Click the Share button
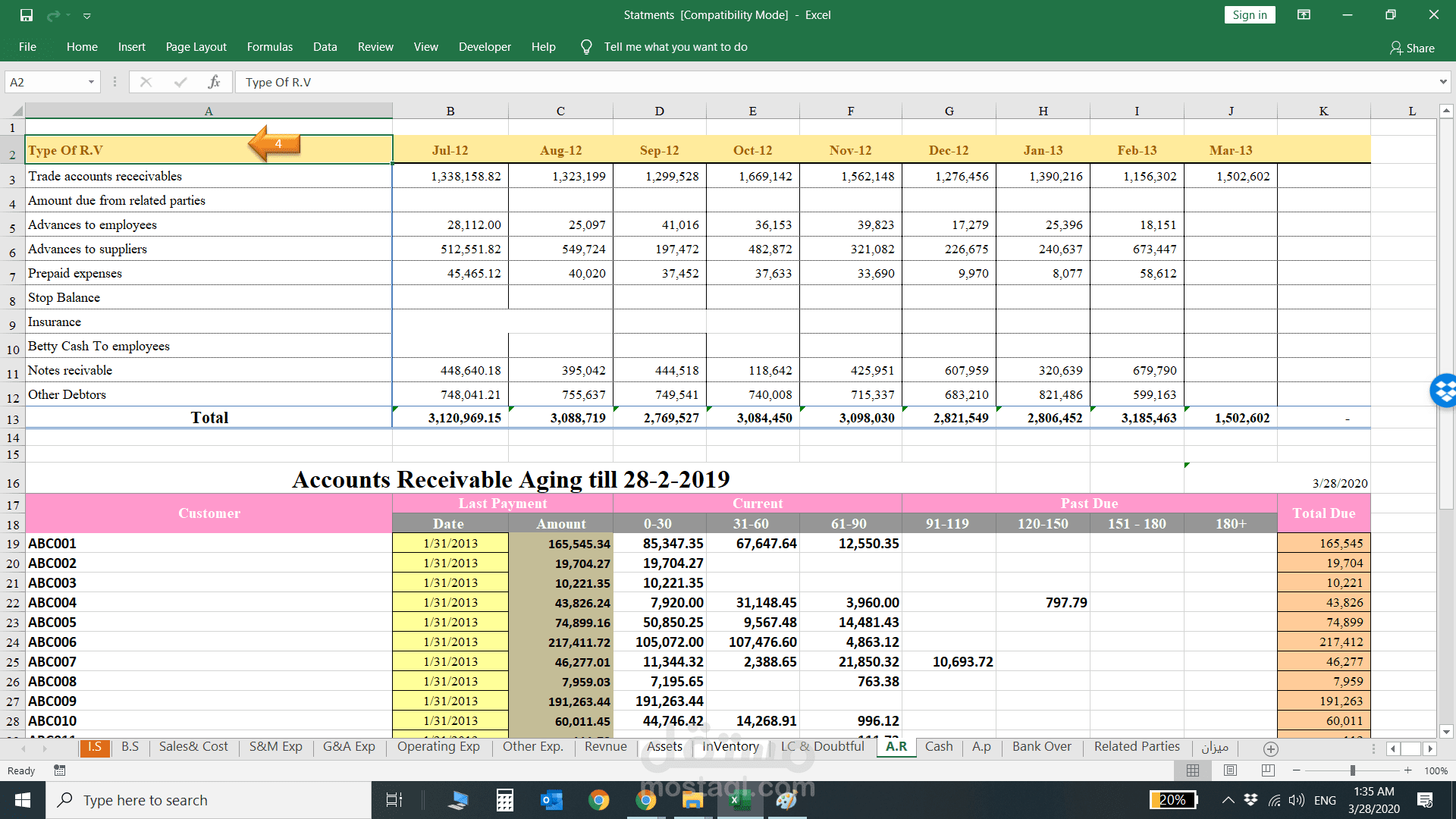Screen dimensions: 1456x819 click(x=1412, y=48)
